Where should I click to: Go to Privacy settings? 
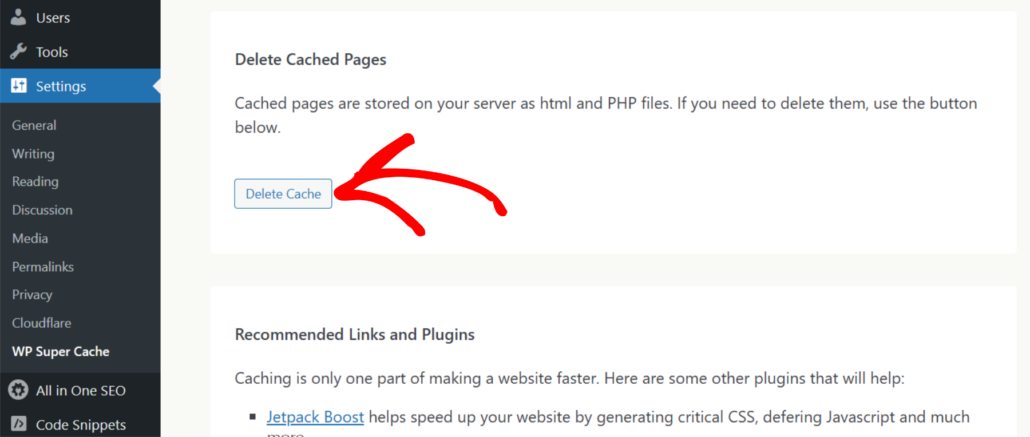tap(32, 295)
